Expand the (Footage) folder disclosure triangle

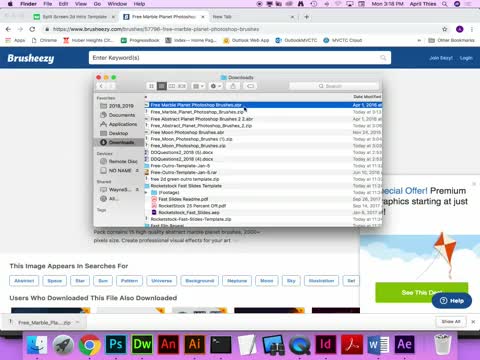146,193
